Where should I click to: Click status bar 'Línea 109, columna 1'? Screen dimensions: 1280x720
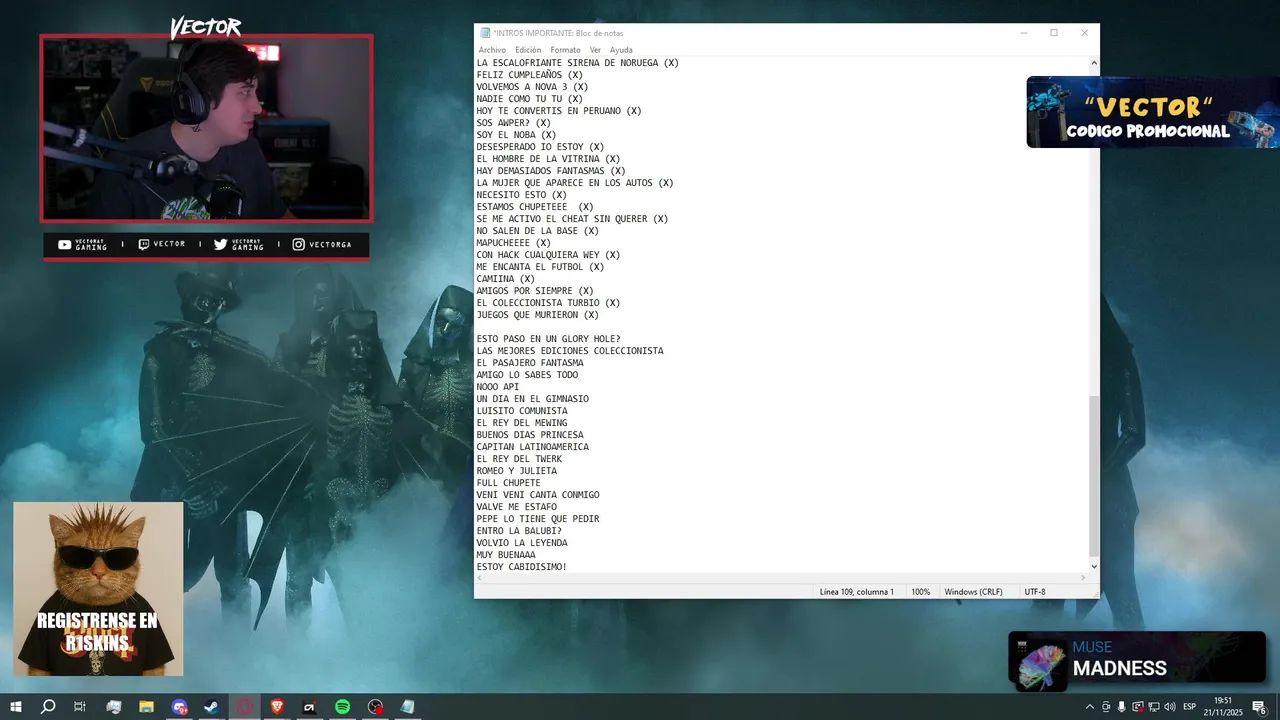[856, 592]
